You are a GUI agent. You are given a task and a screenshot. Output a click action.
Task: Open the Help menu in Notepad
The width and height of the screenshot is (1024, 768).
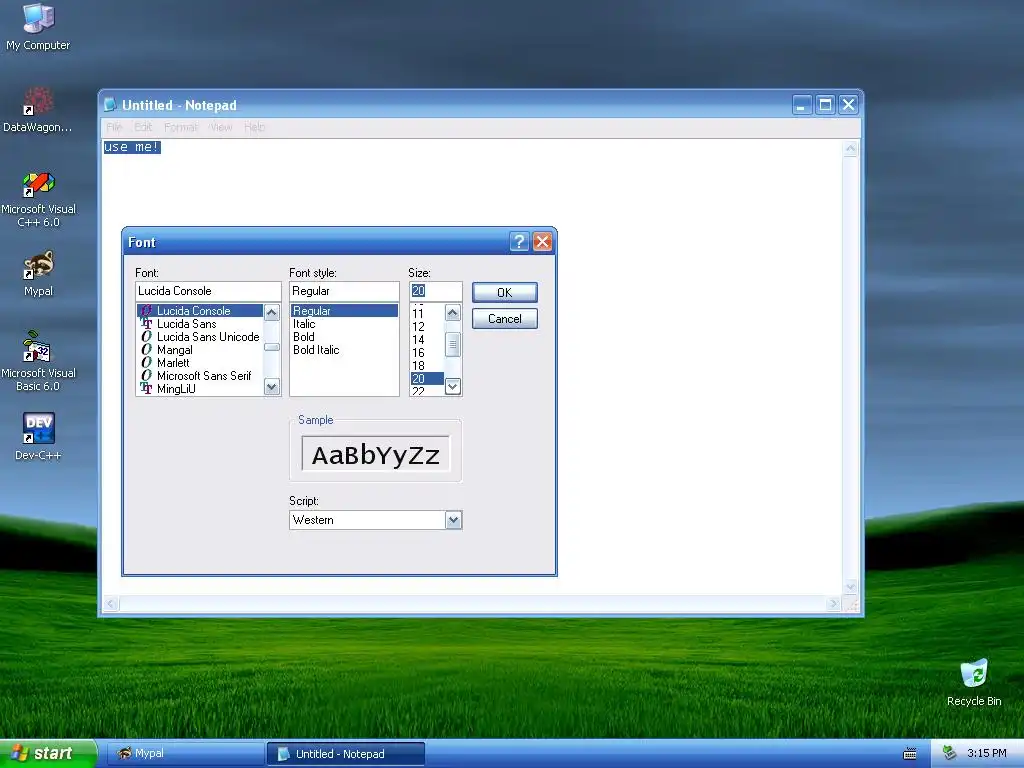[254, 127]
